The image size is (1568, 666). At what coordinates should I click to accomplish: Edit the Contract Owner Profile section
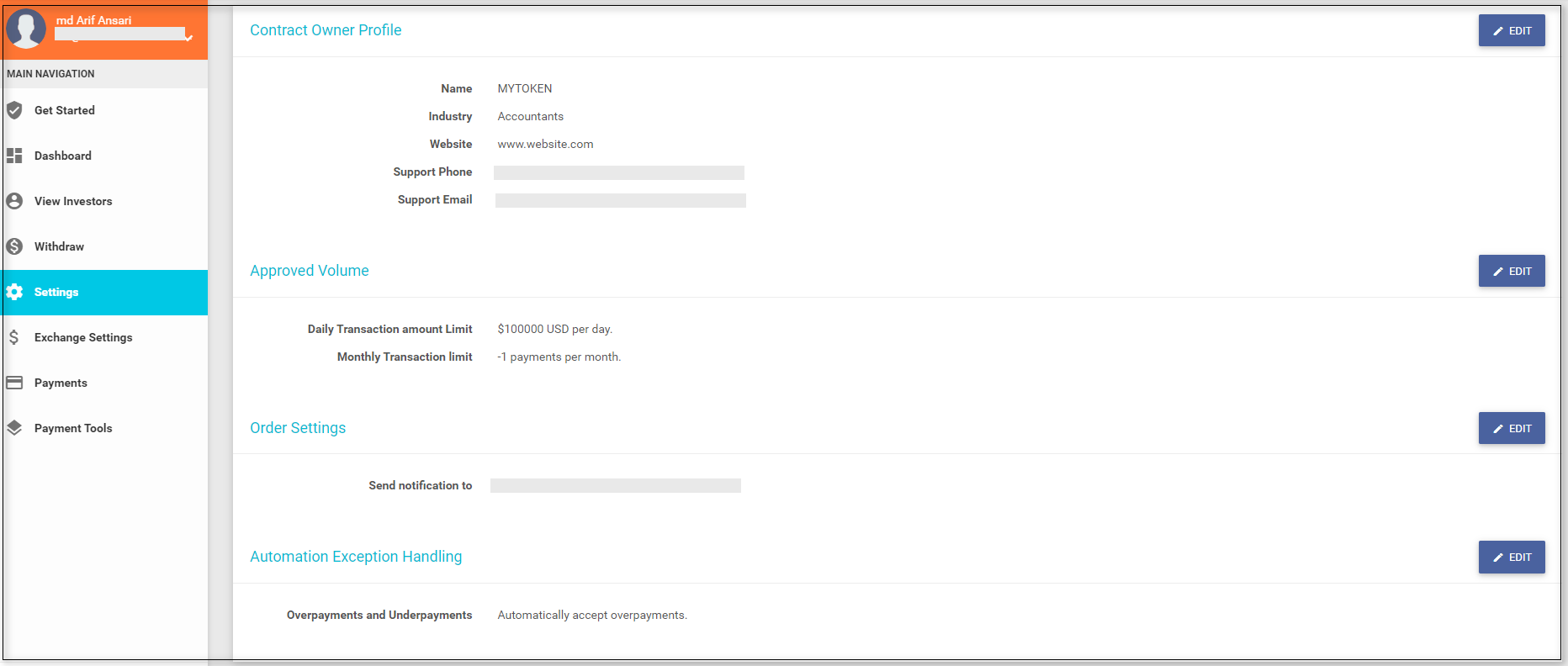(1511, 30)
